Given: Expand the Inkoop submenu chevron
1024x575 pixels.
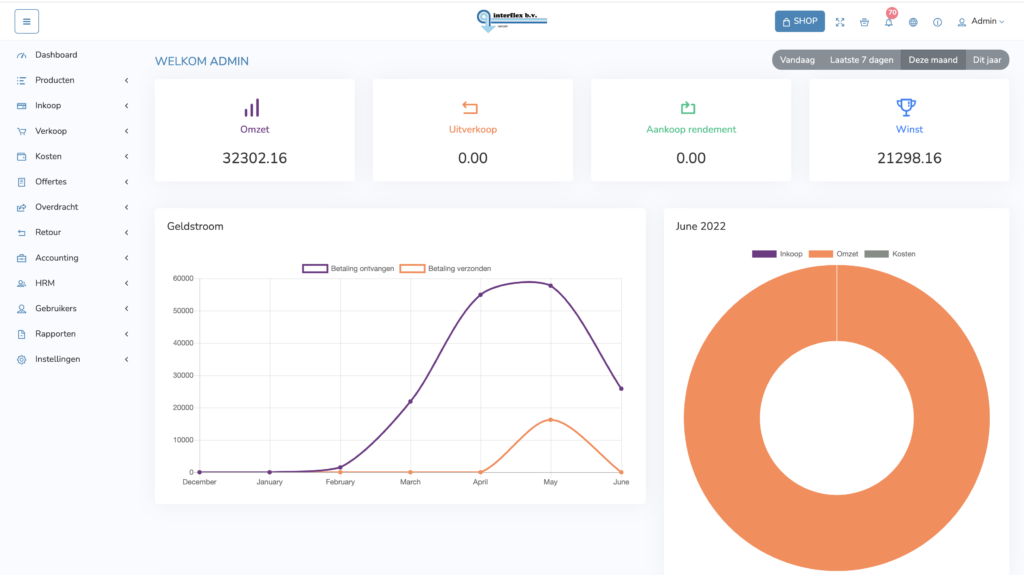Looking at the screenshot, I should [127, 106].
